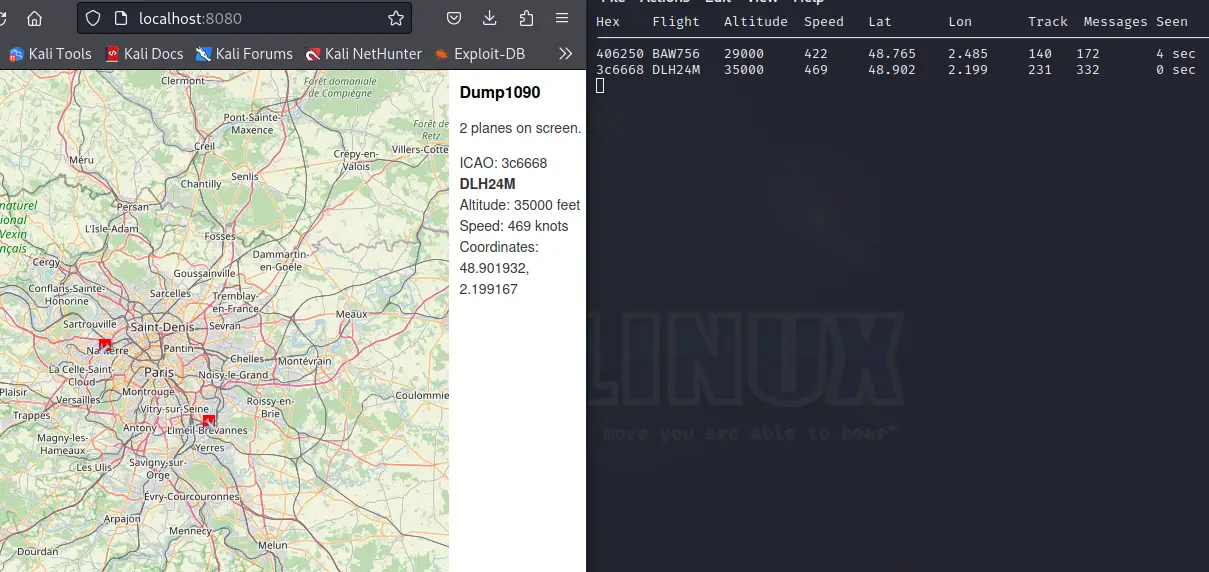Open Firefox hamburger application menu

tap(562, 18)
